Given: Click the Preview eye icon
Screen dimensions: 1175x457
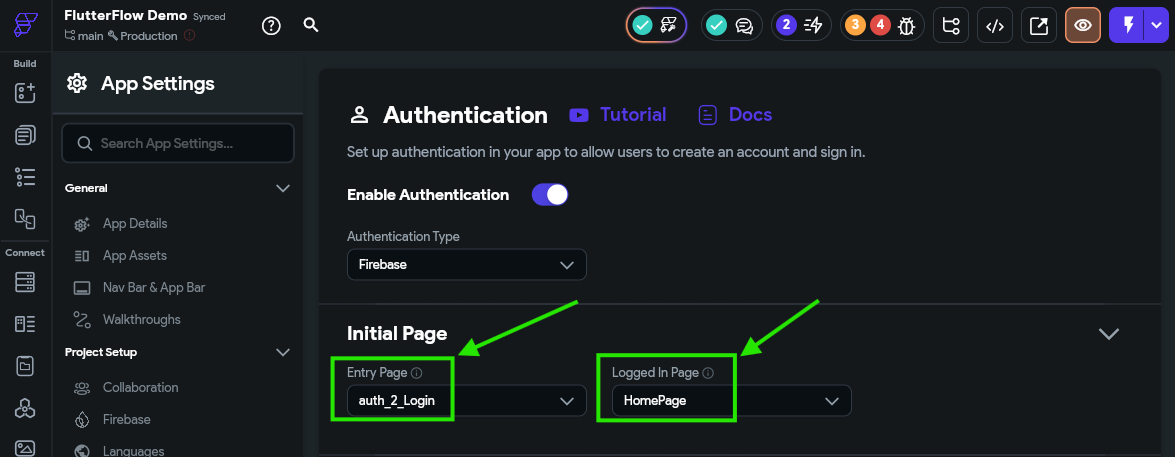Looking at the screenshot, I should (1083, 26).
